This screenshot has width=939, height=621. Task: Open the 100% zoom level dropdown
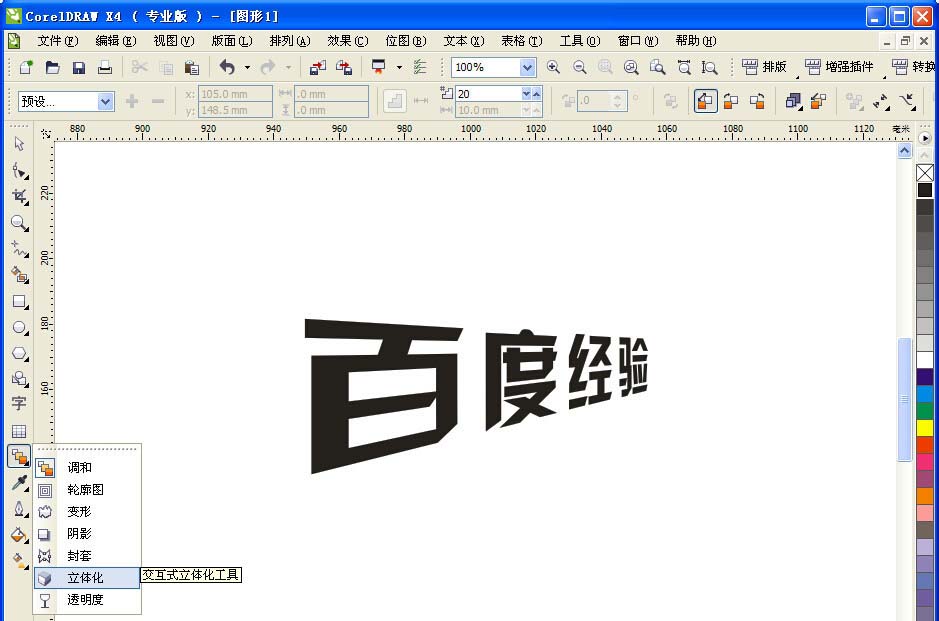[527, 67]
